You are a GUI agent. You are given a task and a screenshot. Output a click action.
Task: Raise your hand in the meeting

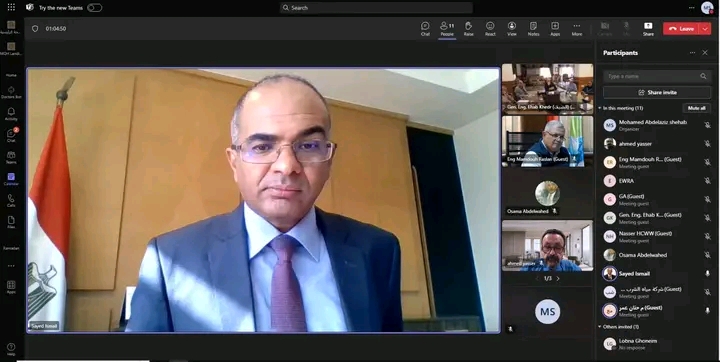tap(468, 28)
